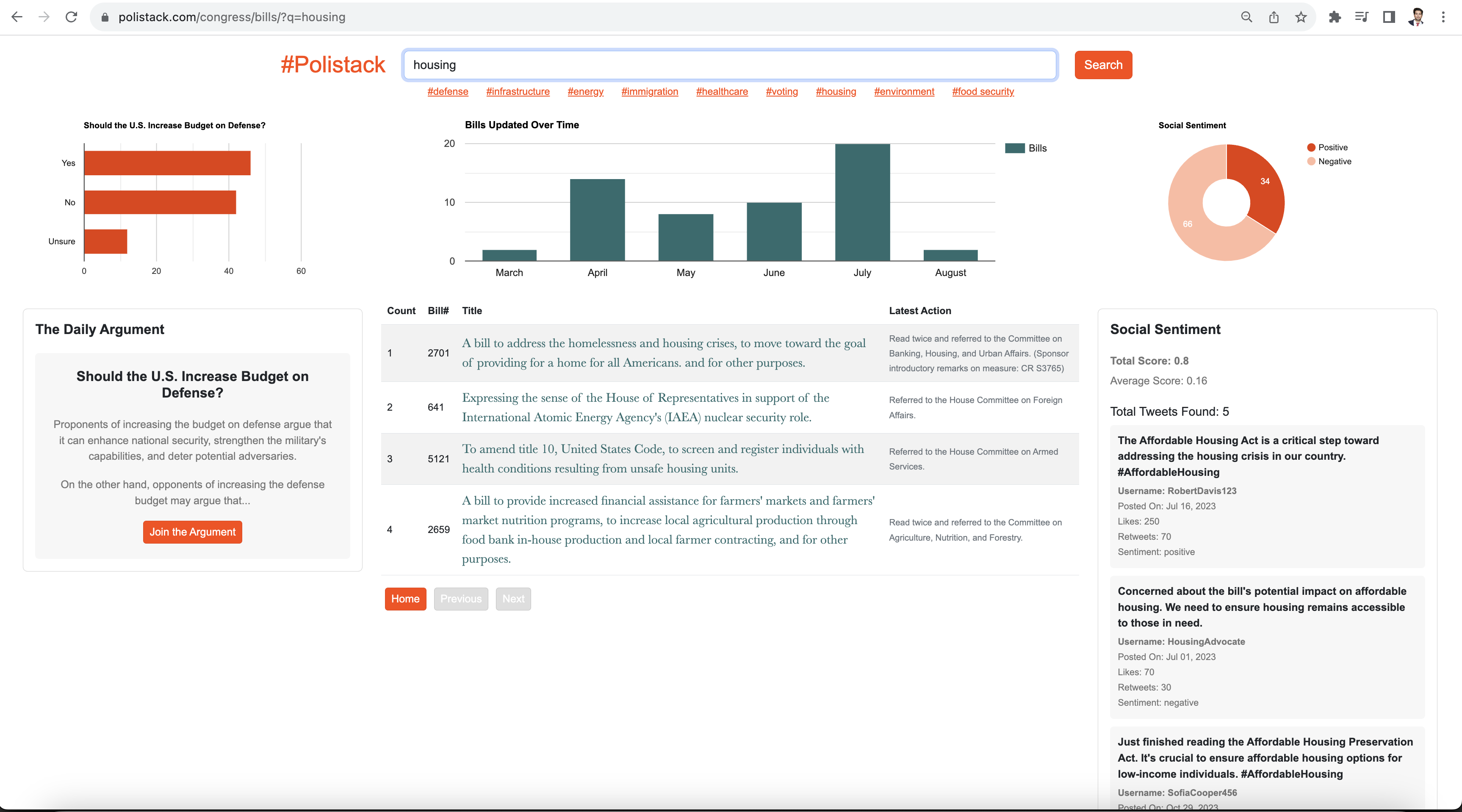Viewport: 1462px width, 812px height.
Task: Click 'Referred to the House Committee on Armed Services' cell
Action: (973, 458)
